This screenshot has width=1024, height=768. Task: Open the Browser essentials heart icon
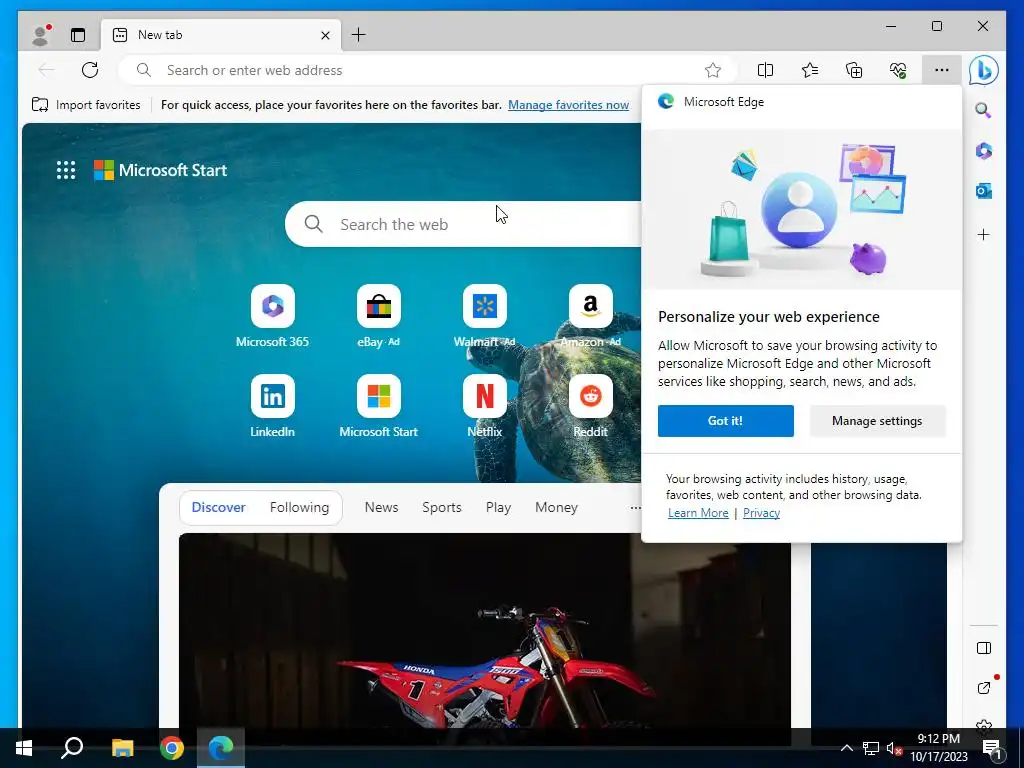[898, 70]
